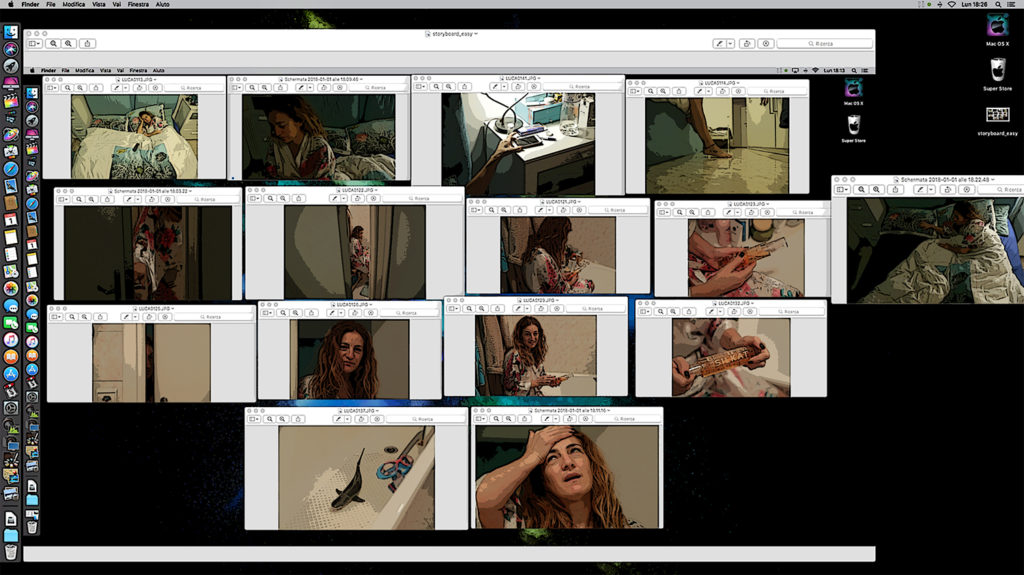The height and width of the screenshot is (575, 1024).
Task: Open the Share button in storyboard_easy toolbar
Action: click(88, 44)
